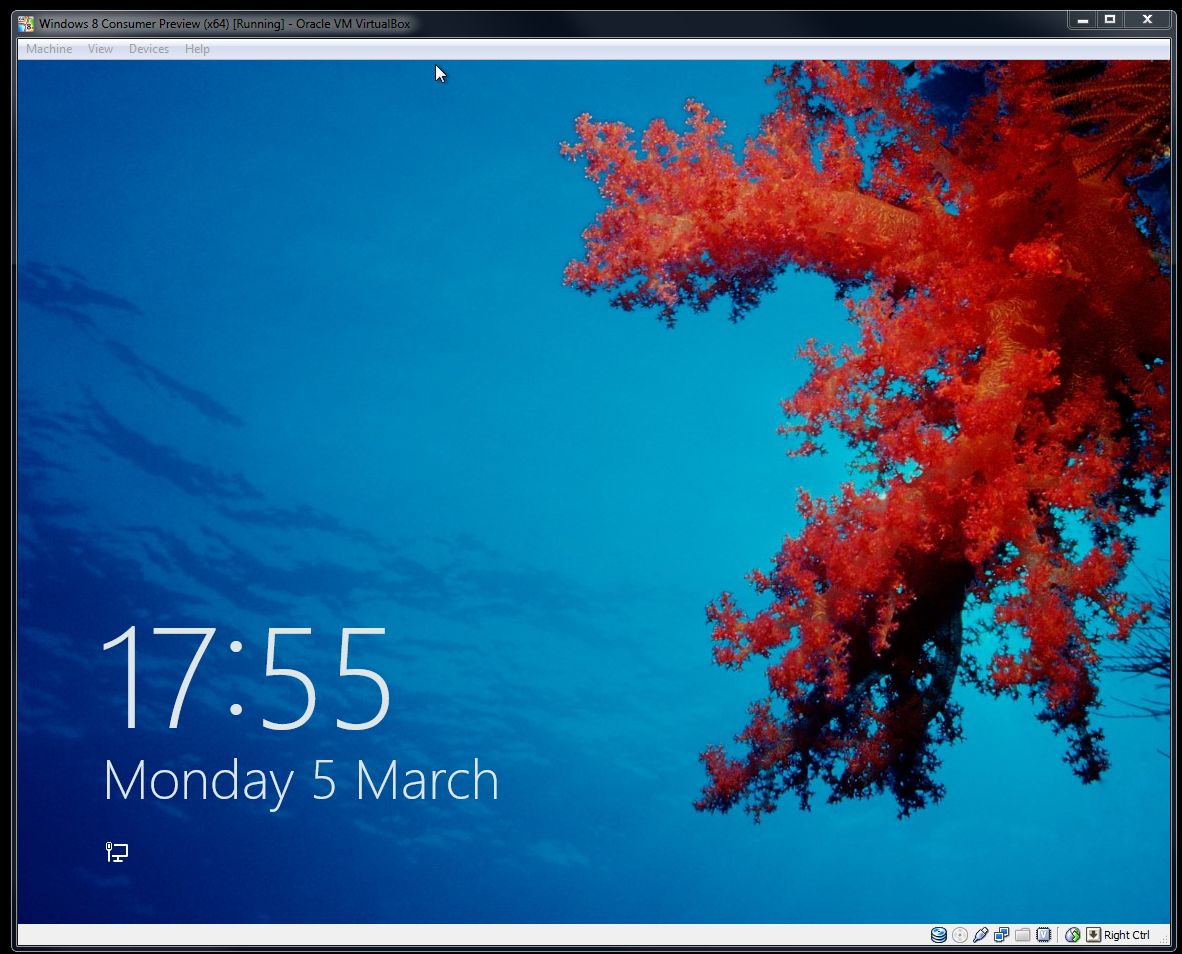1182x954 pixels.
Task: Click the Right Ctrl host key label
Action: tap(1127, 935)
